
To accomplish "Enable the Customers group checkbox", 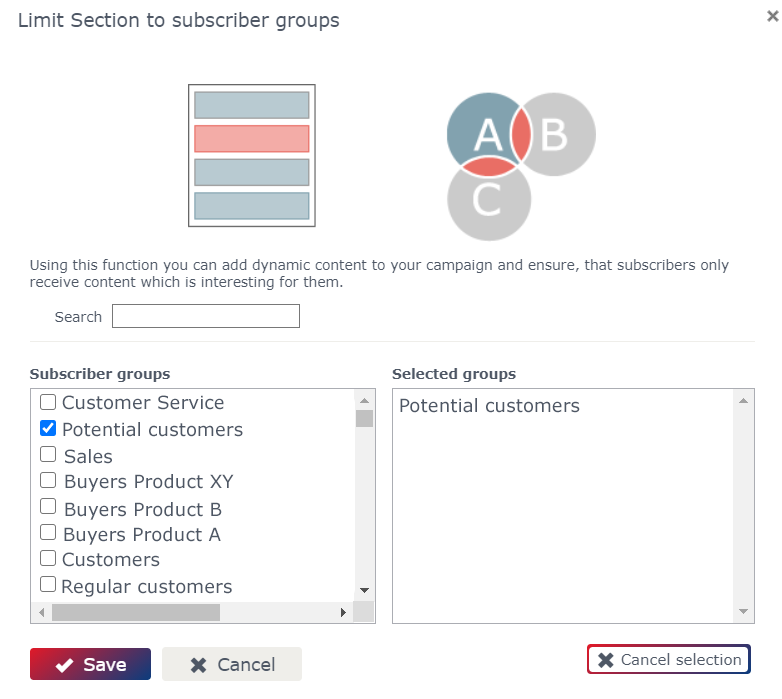I will 48,558.
